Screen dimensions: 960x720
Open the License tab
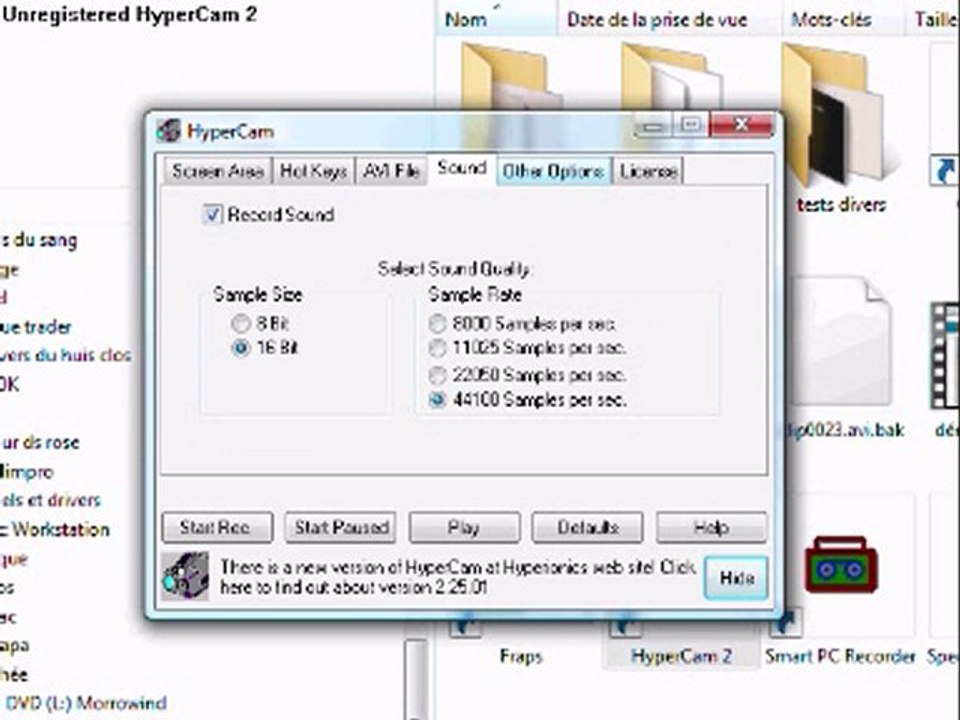[x=648, y=171]
